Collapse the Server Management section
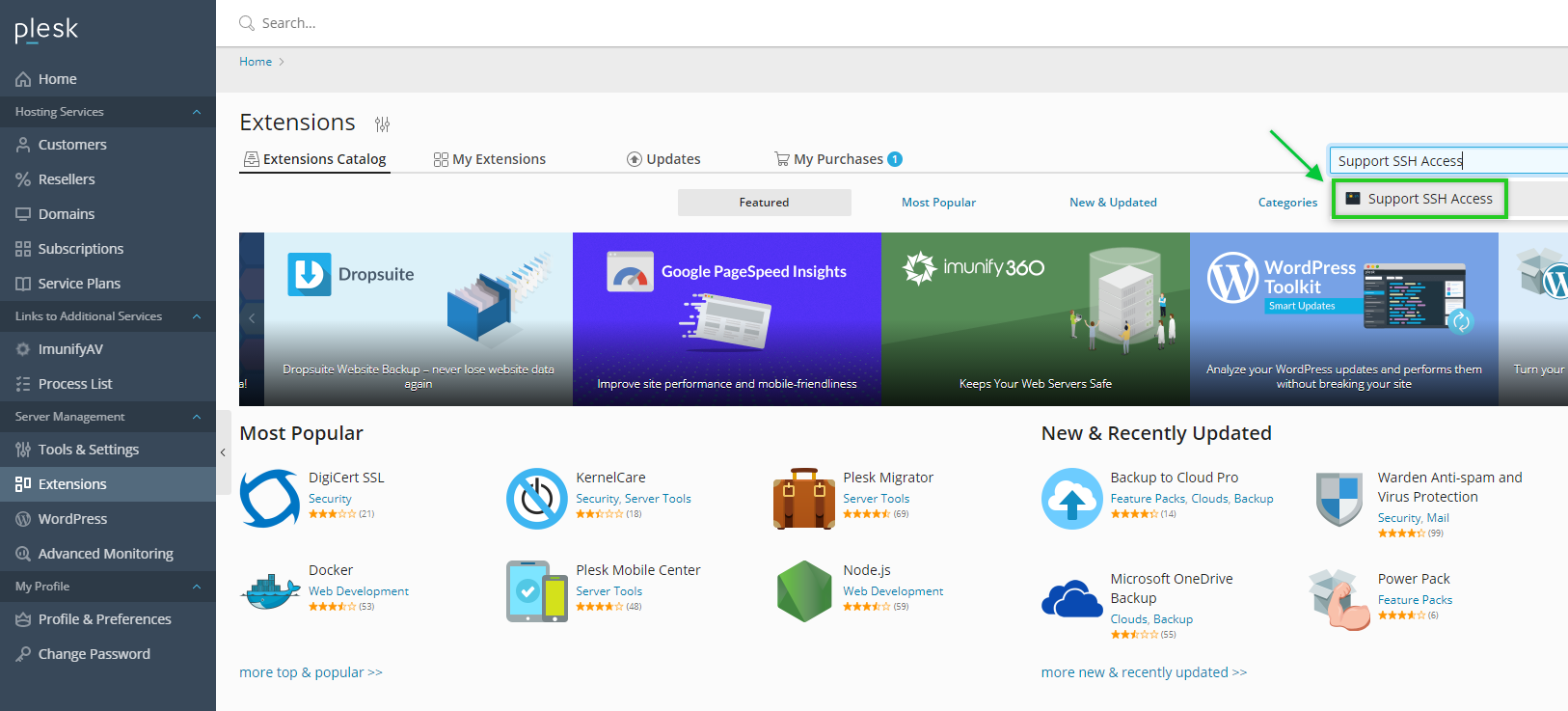Screen dimensions: 1568x711 [197, 417]
